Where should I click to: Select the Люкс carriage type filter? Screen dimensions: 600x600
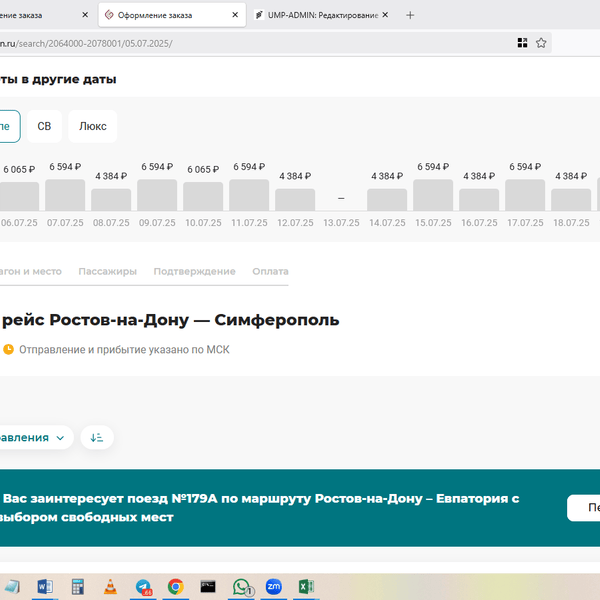(93, 126)
